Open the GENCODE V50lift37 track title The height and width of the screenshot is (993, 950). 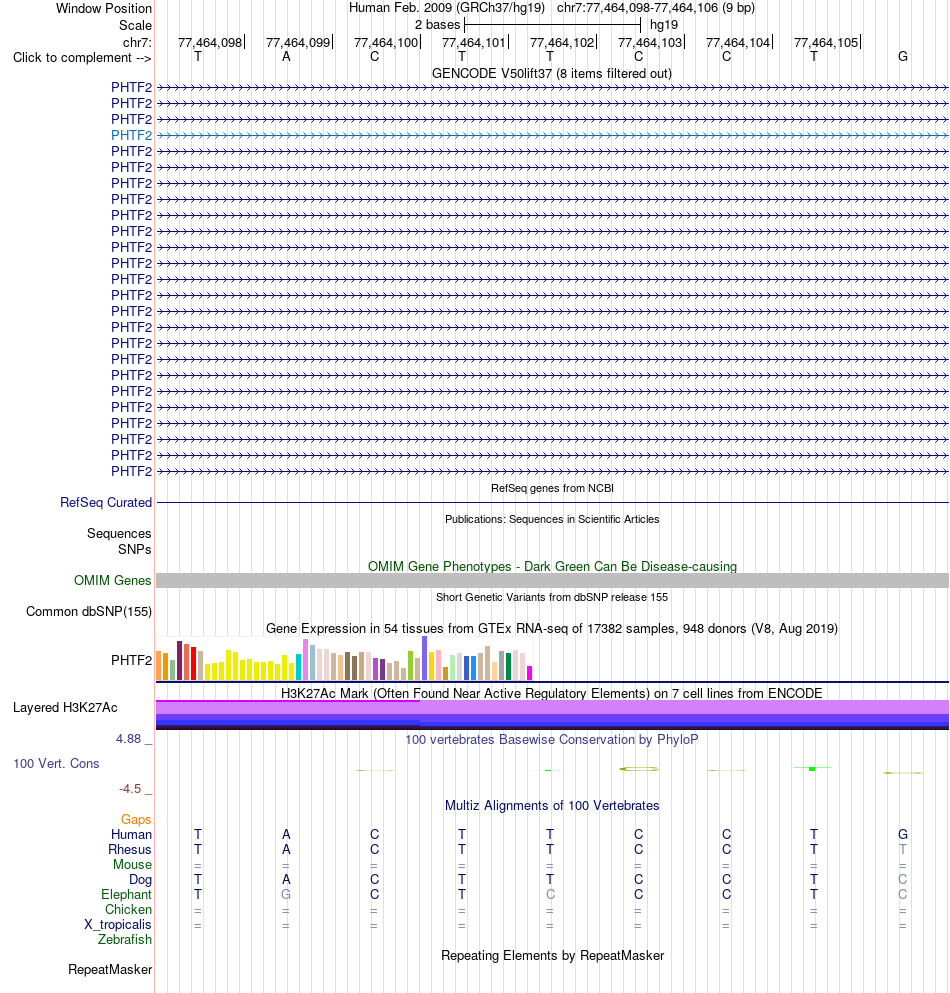pos(552,73)
